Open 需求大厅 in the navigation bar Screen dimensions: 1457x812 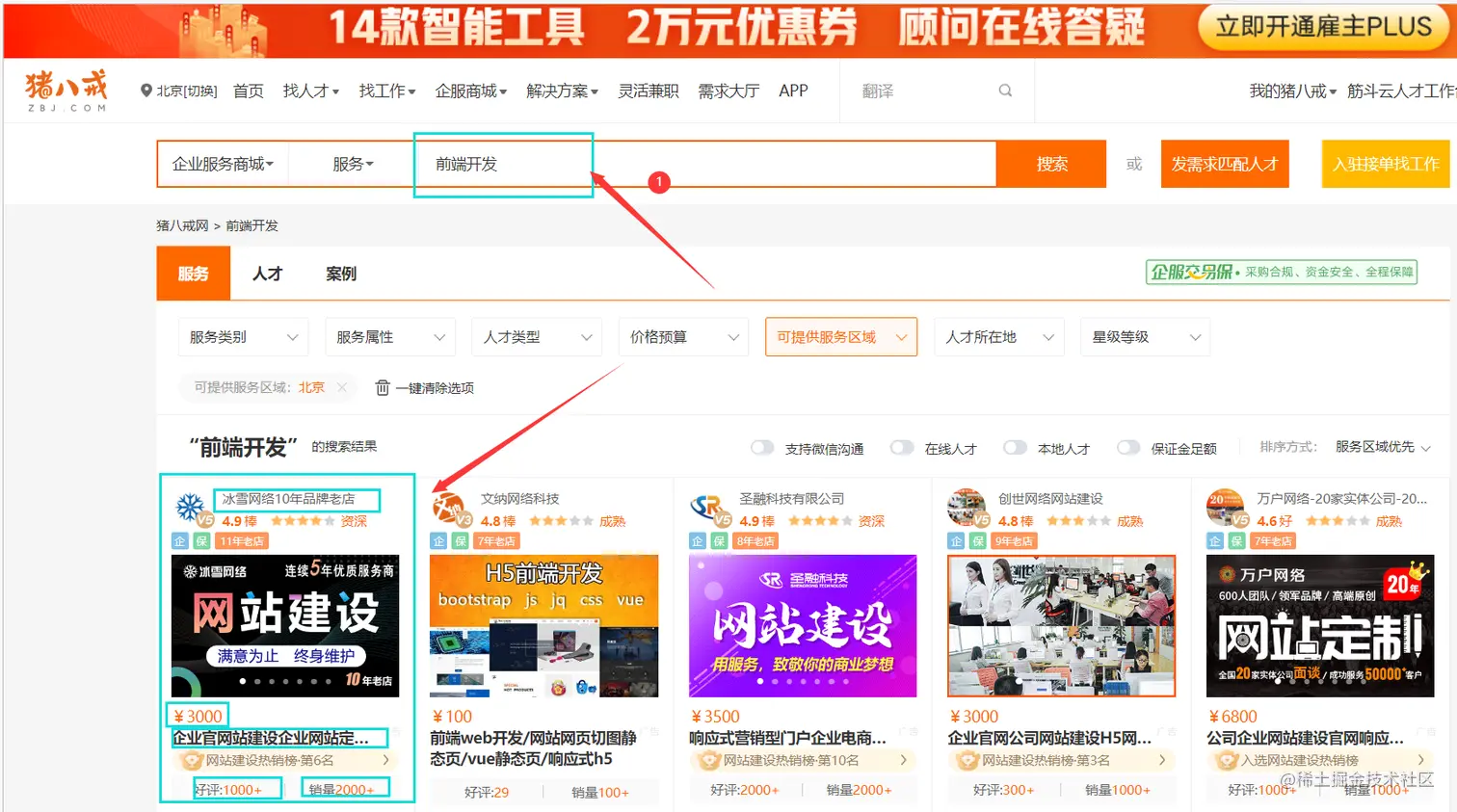(728, 91)
